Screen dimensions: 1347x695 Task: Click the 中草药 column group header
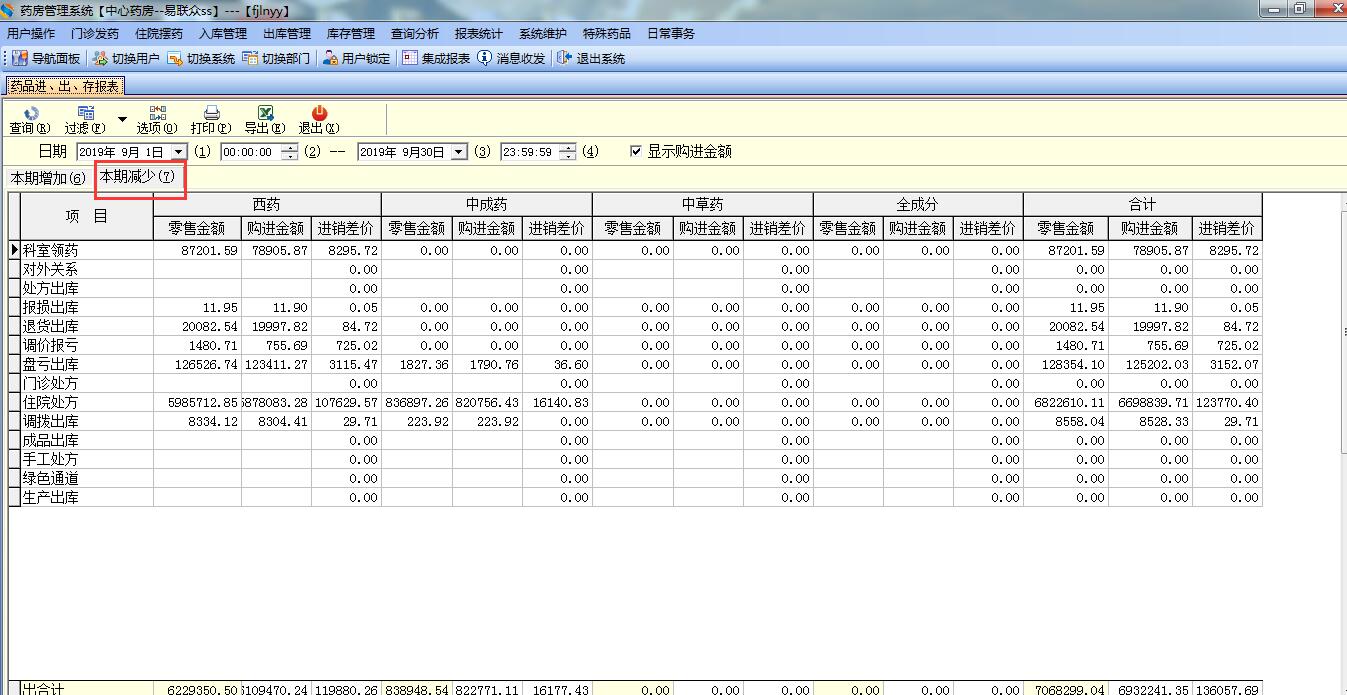click(703, 204)
